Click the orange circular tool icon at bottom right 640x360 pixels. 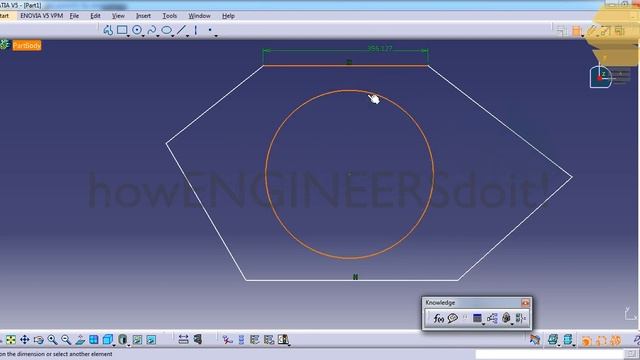point(587,340)
